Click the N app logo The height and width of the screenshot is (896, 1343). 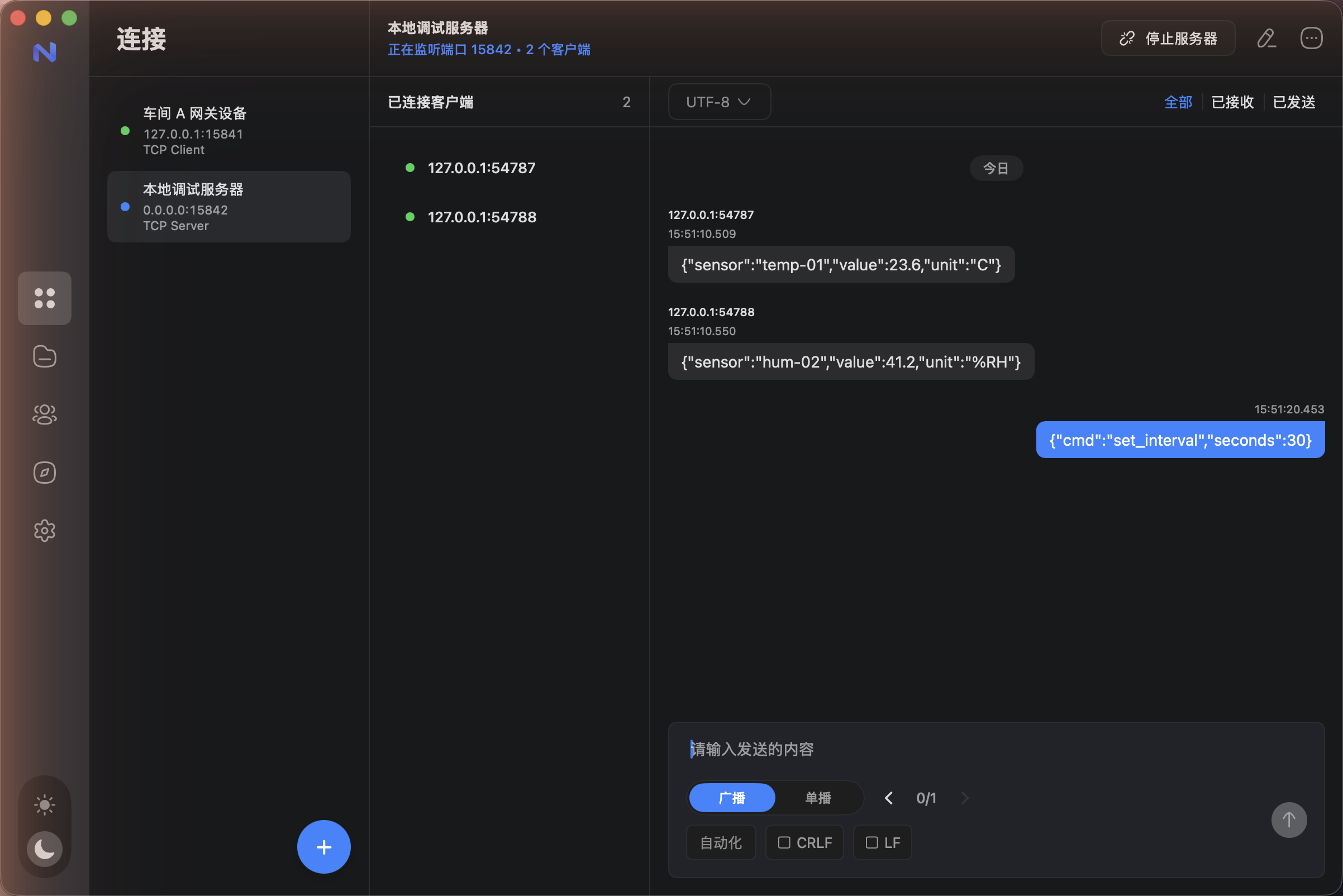click(x=45, y=52)
